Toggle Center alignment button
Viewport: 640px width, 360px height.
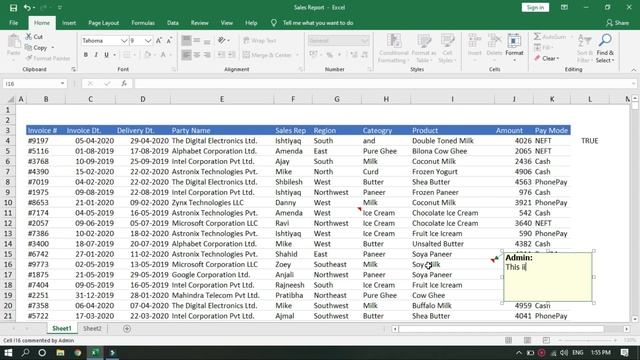click(197, 55)
